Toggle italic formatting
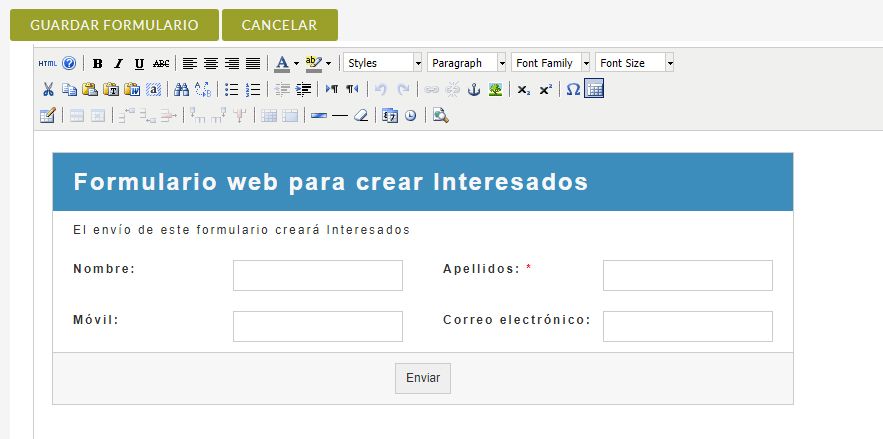The width and height of the screenshot is (883, 439). pyautogui.click(x=118, y=63)
